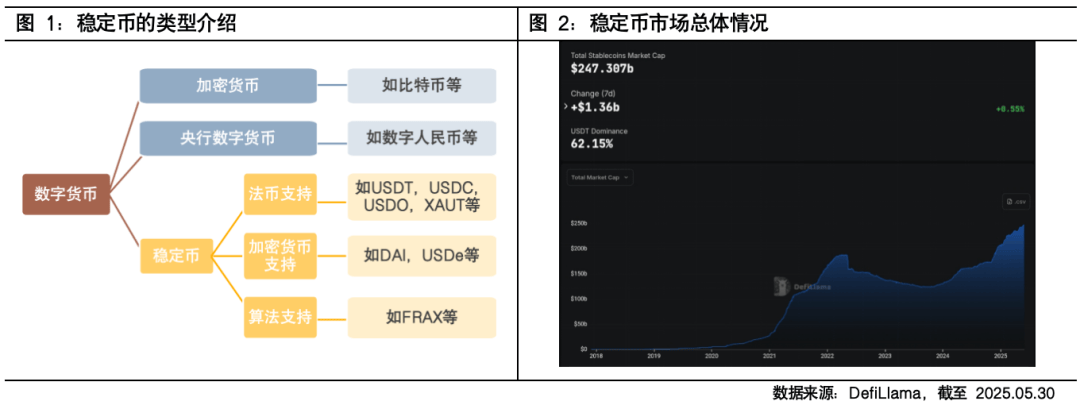This screenshot has height=405, width=1080.
Task: Click the 加密货币支持 yellow node box
Action: coord(280,256)
